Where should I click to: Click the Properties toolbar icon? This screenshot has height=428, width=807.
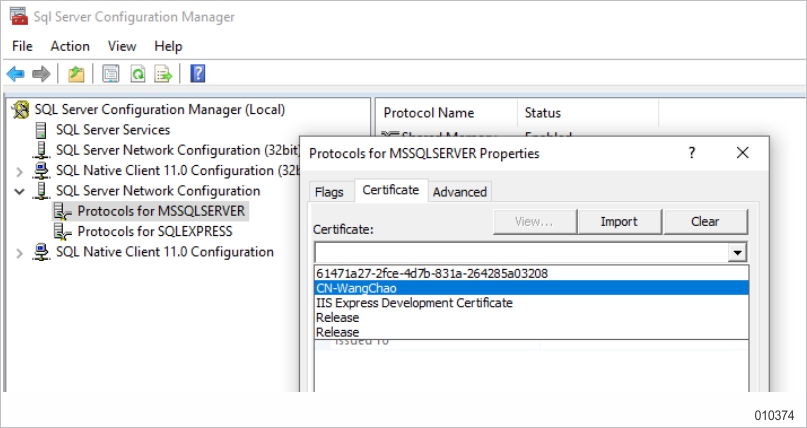[x=111, y=74]
